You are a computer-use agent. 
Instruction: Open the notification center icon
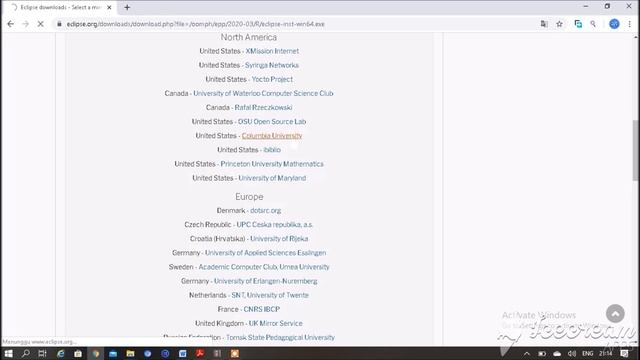click(624, 353)
